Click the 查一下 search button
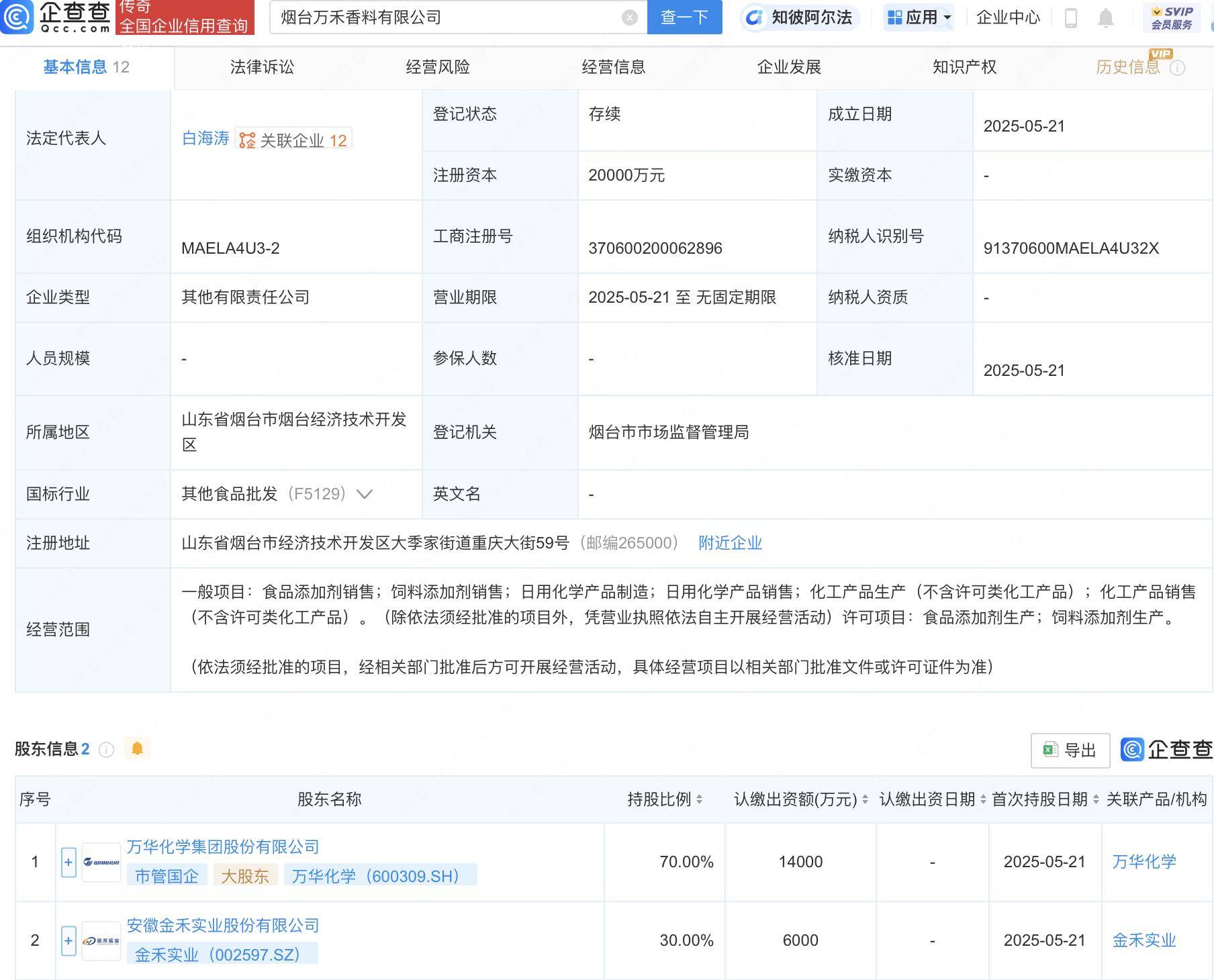 point(684,17)
